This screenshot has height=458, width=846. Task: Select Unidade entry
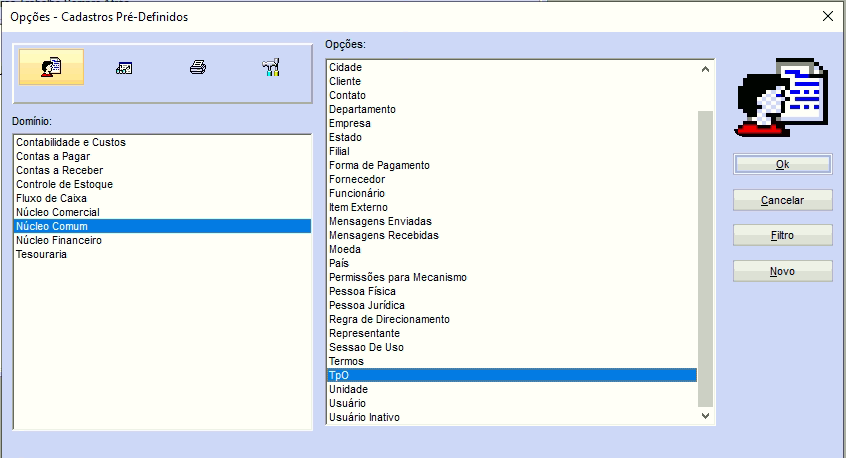coord(512,389)
